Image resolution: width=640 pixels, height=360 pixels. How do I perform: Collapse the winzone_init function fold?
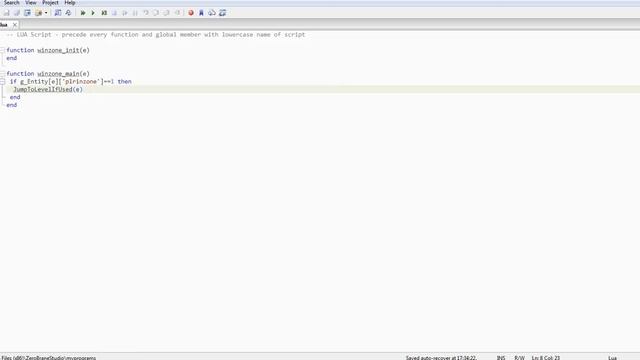2,50
